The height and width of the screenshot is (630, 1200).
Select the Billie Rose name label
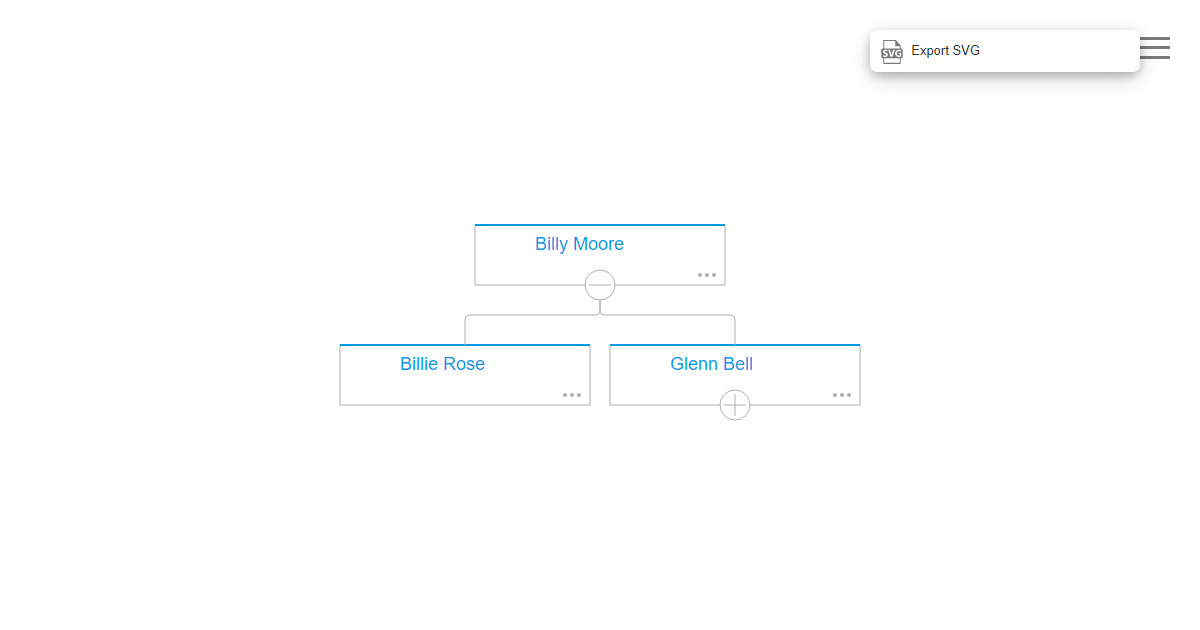(442, 364)
